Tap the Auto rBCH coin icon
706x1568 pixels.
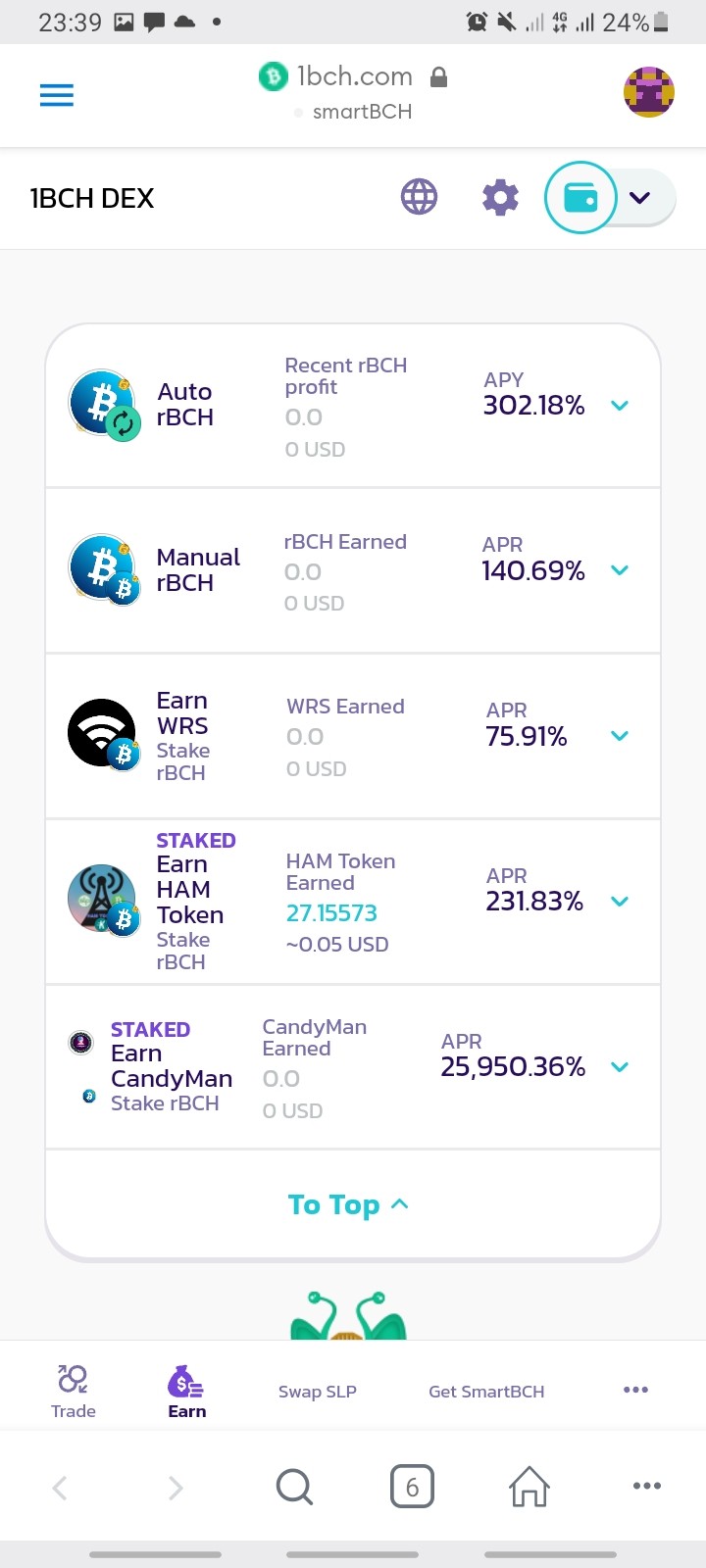tap(104, 405)
